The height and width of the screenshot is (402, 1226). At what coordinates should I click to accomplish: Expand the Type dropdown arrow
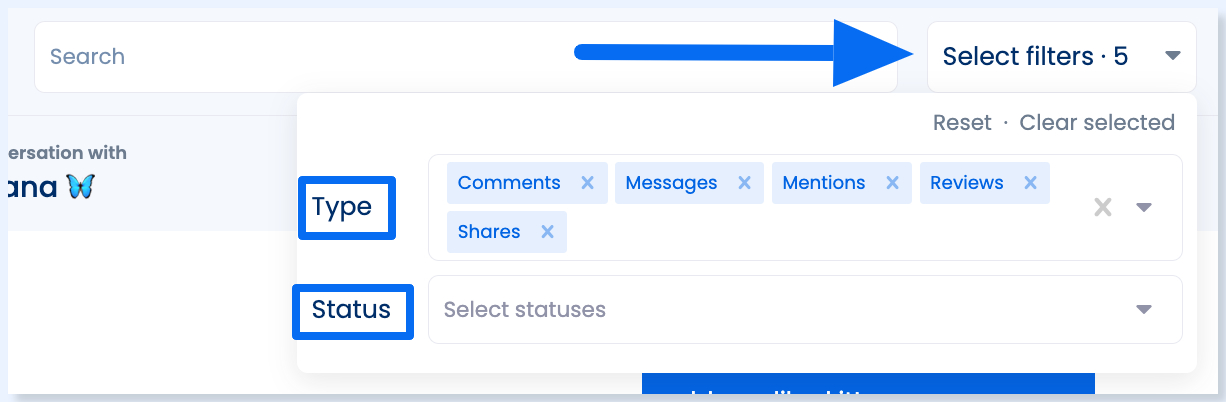pos(1145,207)
